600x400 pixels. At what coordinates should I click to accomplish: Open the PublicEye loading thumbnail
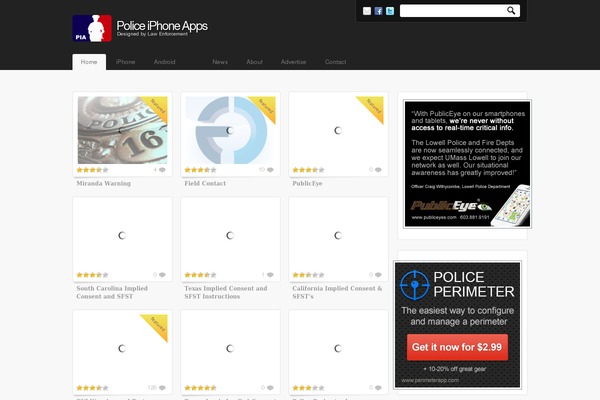click(x=338, y=130)
